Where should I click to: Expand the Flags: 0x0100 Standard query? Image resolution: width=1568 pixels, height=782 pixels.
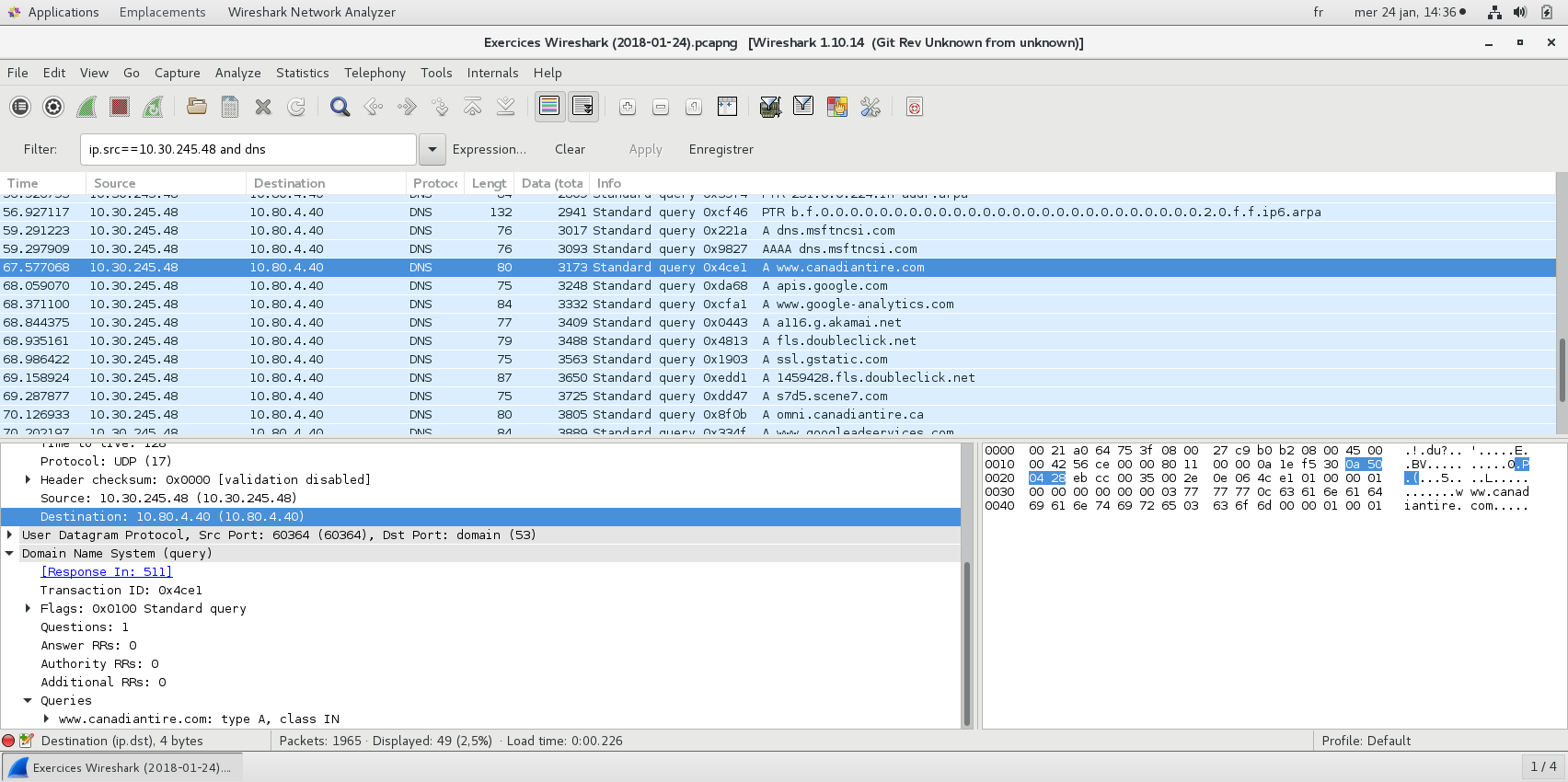(28, 608)
